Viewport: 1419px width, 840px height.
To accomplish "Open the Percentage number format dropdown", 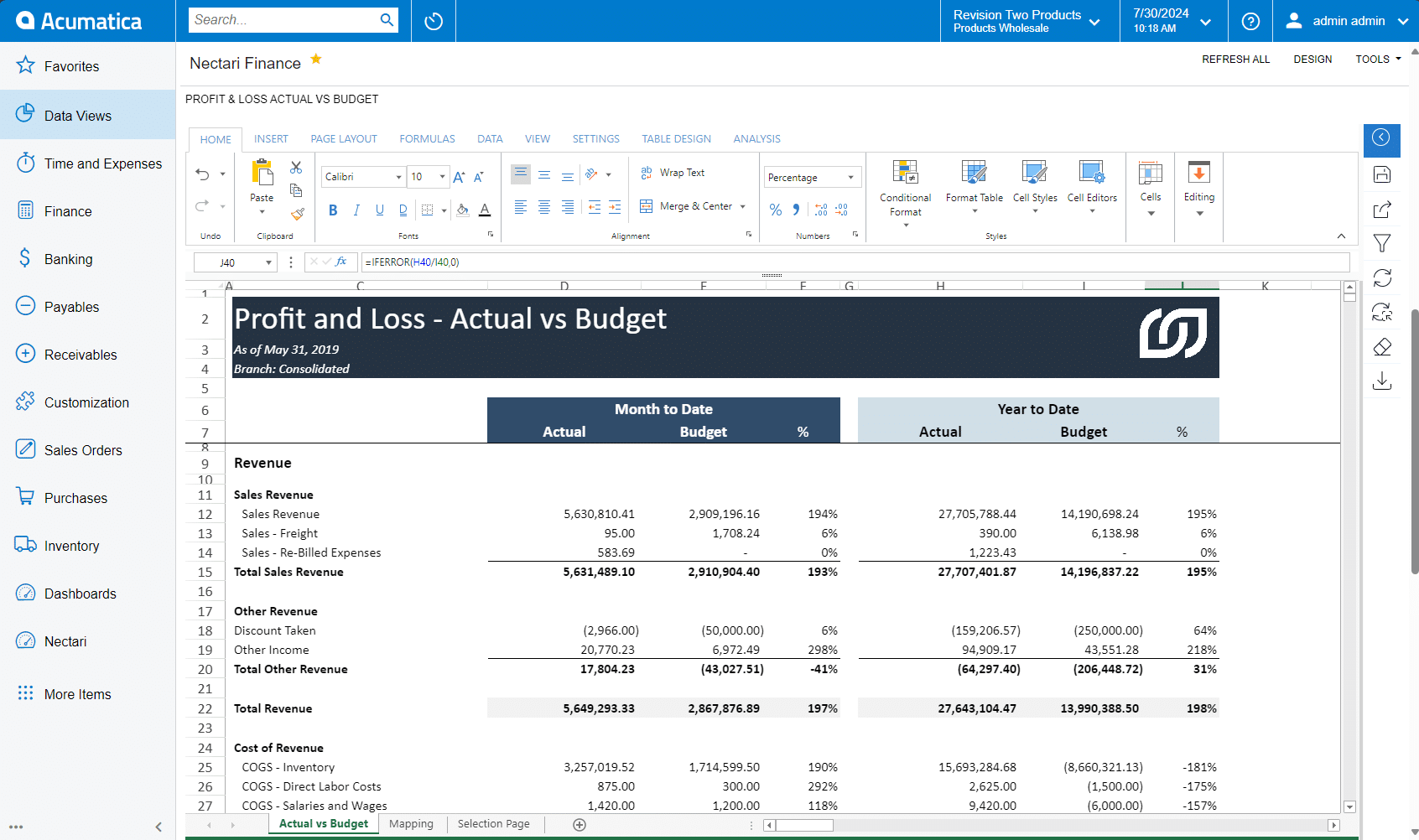I will (851, 177).
